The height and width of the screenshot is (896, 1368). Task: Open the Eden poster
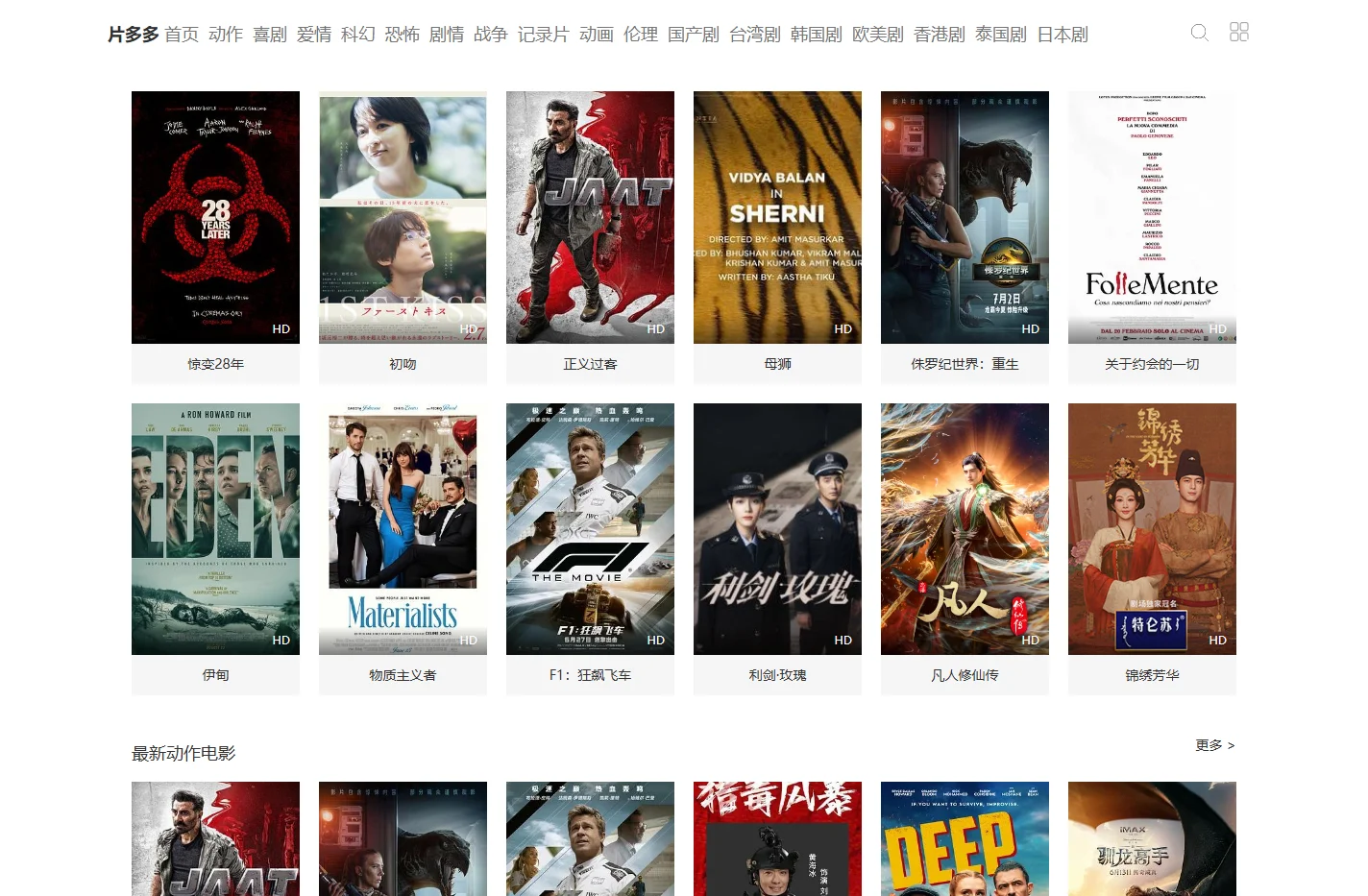(x=215, y=529)
